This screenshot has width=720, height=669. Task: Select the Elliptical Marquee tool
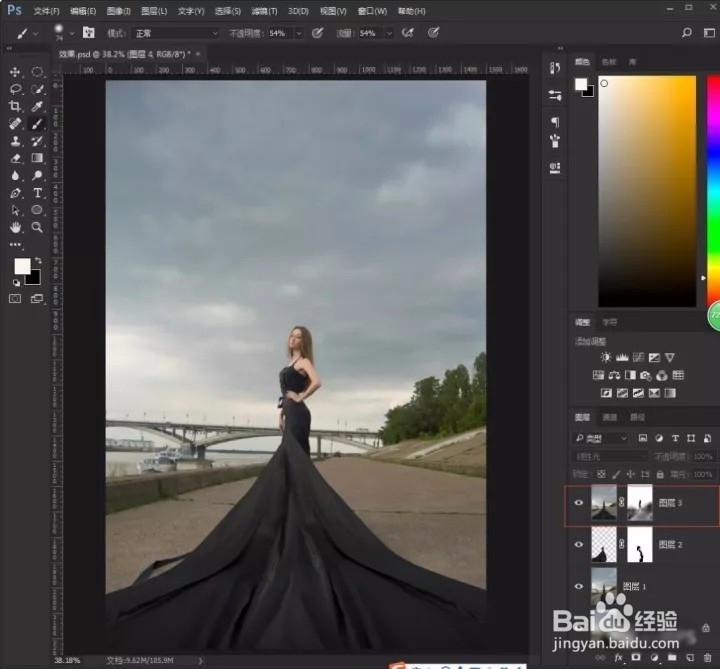tap(37, 72)
